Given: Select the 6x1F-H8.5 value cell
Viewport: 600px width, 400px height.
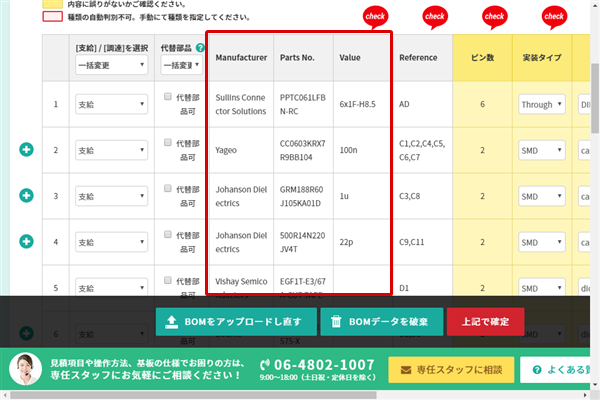Looking at the screenshot, I should coord(363,104).
